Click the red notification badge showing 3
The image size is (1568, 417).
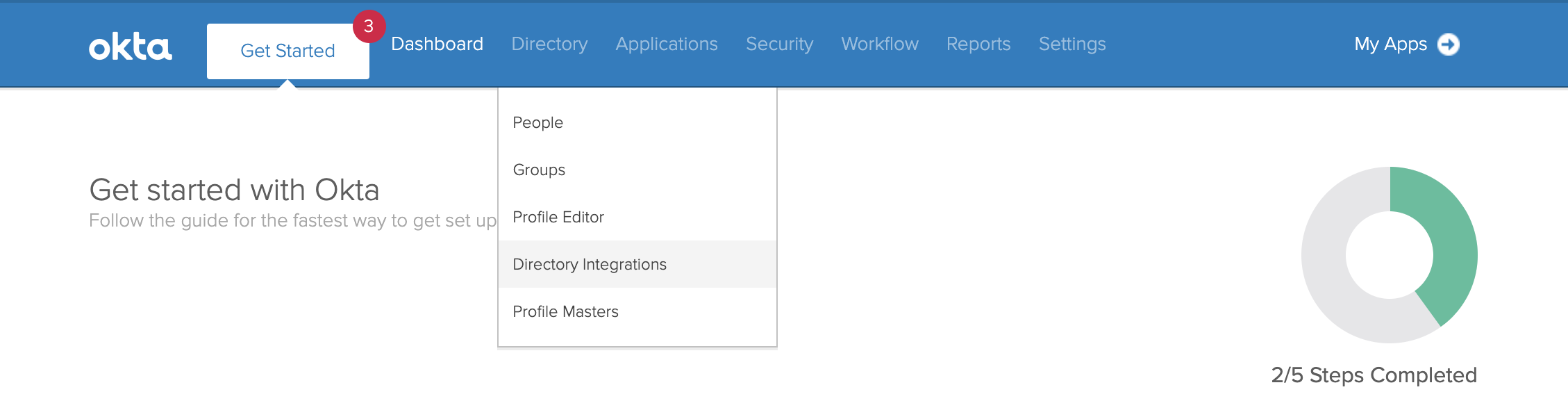tap(369, 26)
